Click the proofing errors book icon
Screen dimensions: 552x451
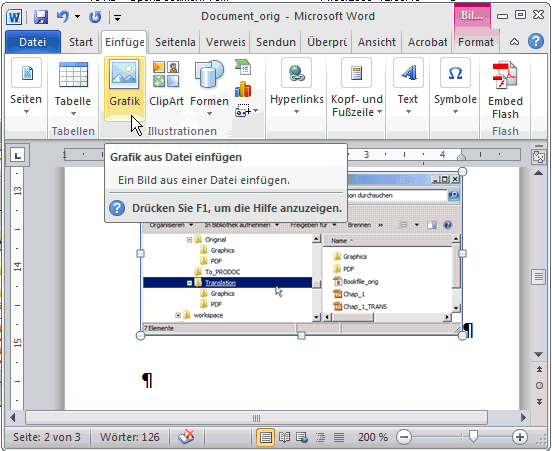186,437
